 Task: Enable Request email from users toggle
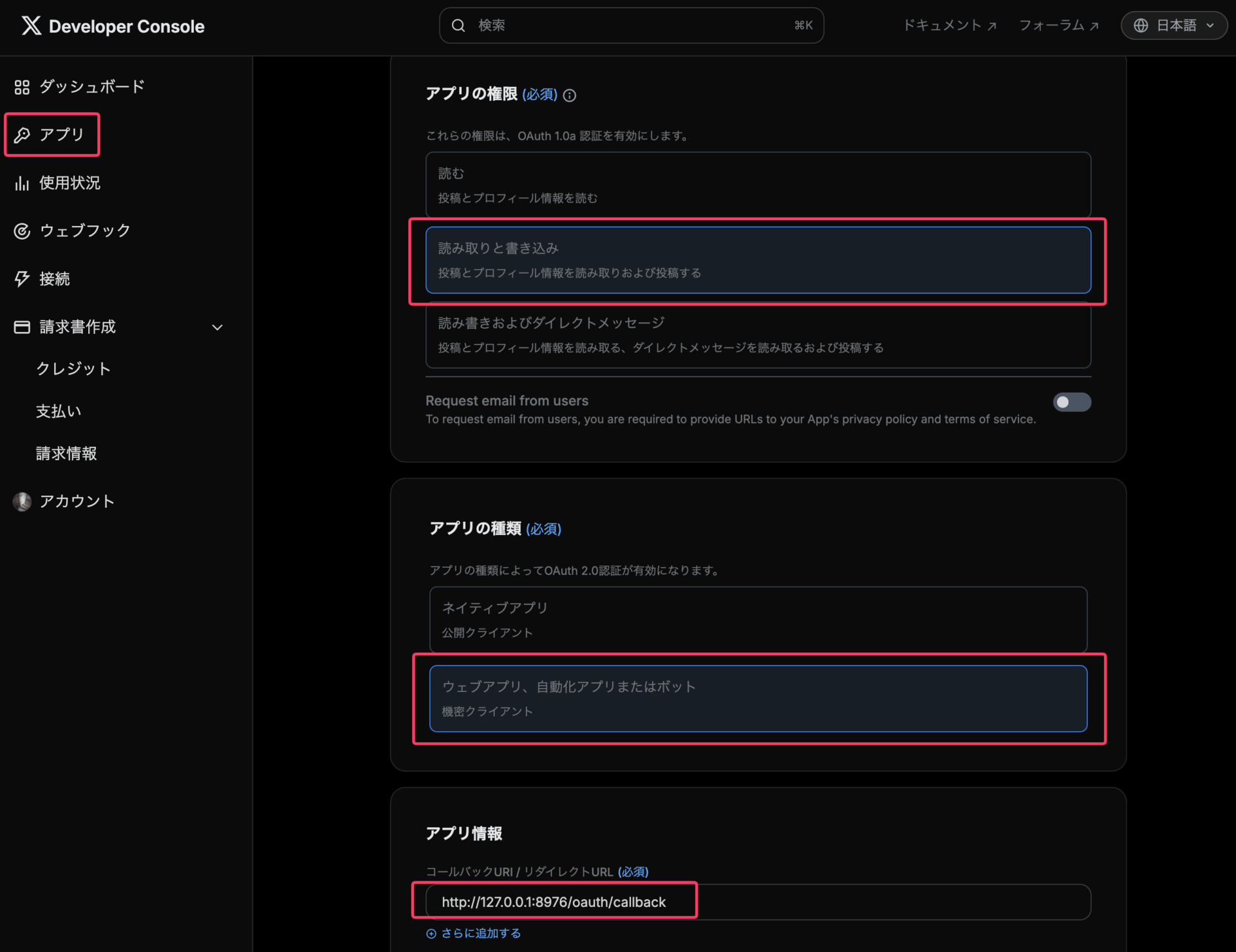pos(1072,402)
